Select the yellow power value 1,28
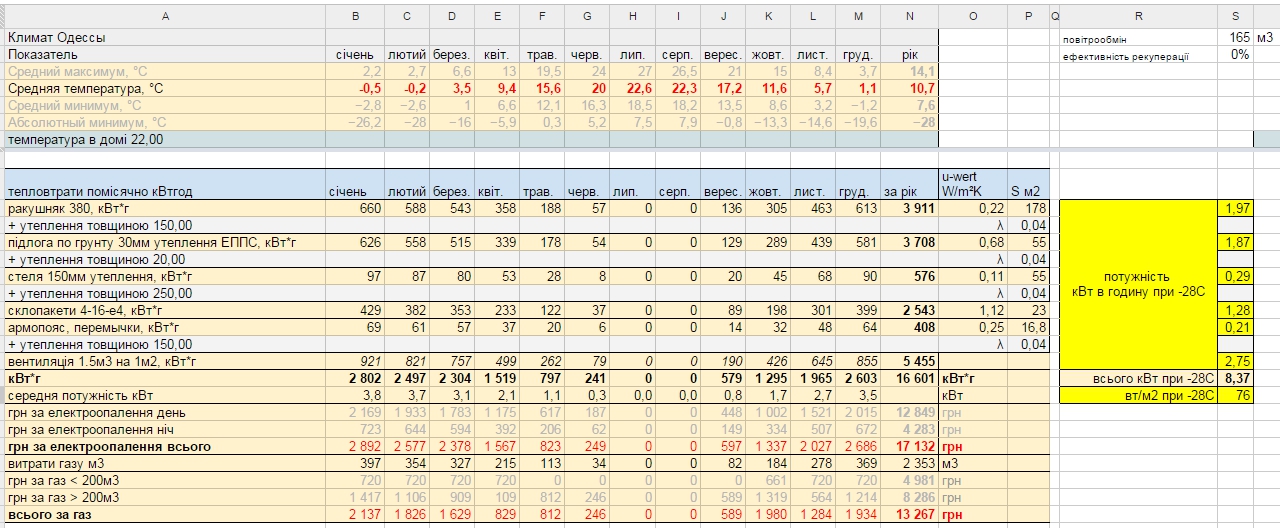Viewport: 1280px width, 528px height. point(1235,310)
